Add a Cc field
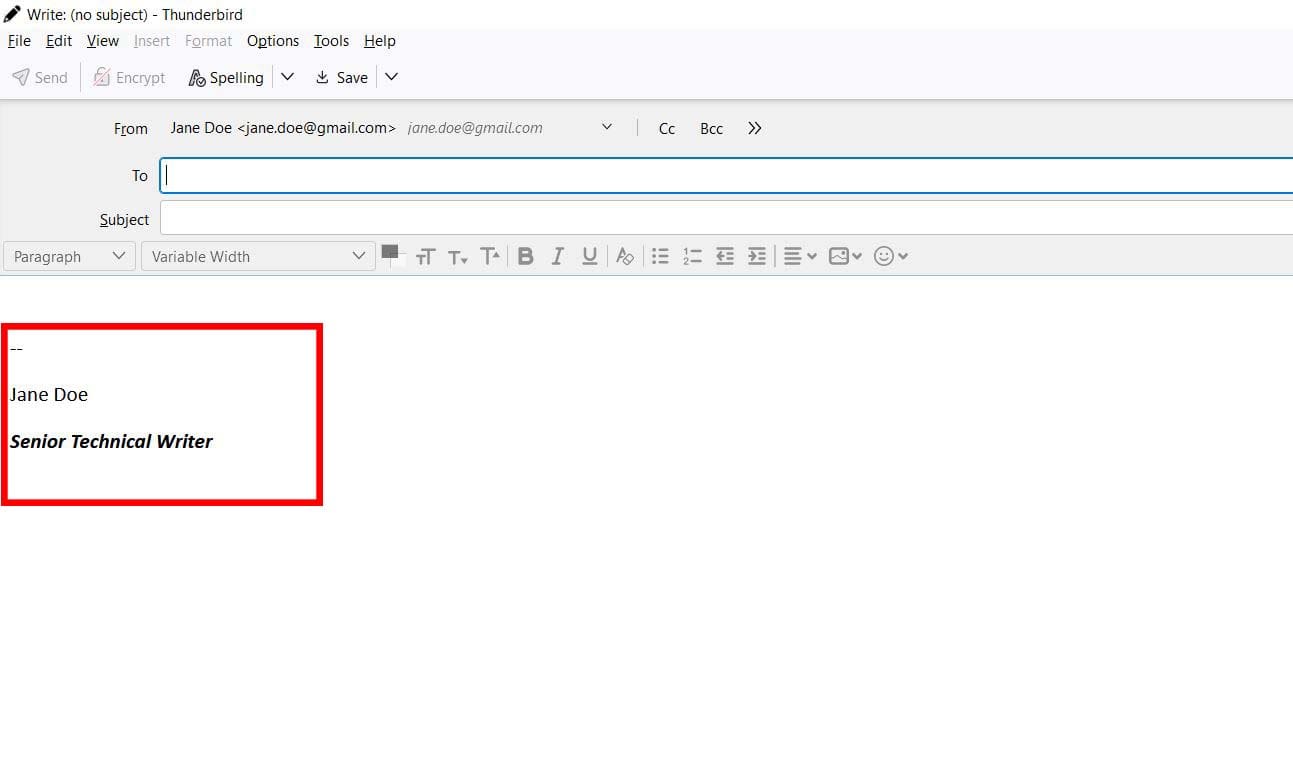1293x781 pixels. (667, 129)
